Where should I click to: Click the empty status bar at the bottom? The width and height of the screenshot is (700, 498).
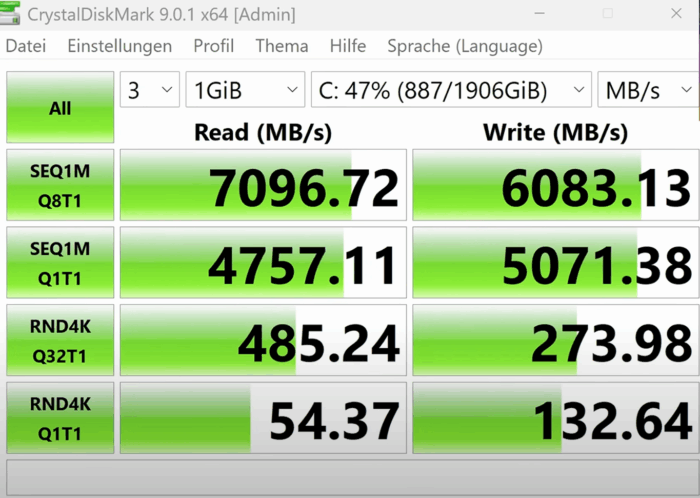tap(350, 476)
